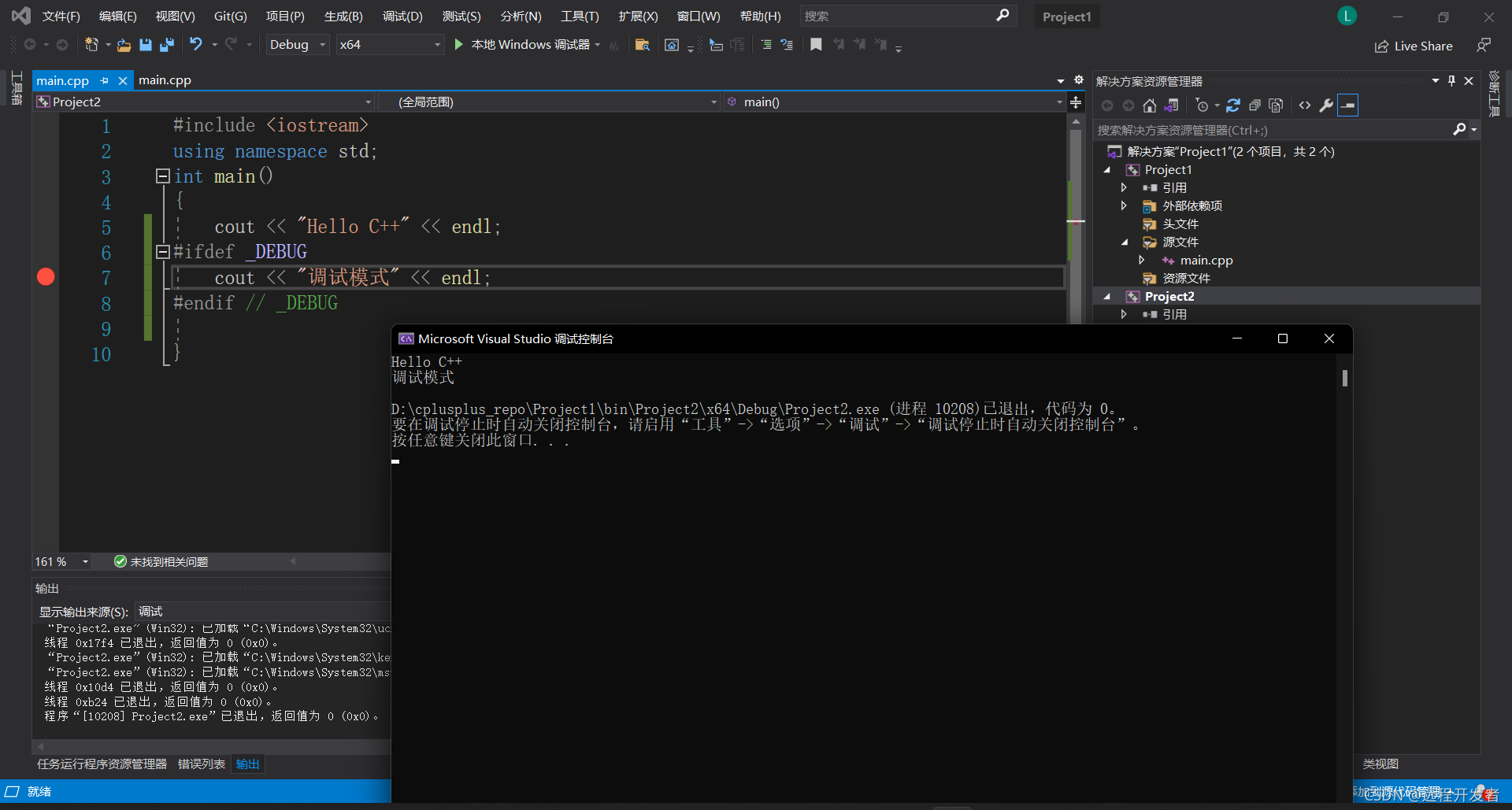Viewport: 1512px width, 810px height.
Task: Open the x64 platform dropdown
Action: [390, 45]
